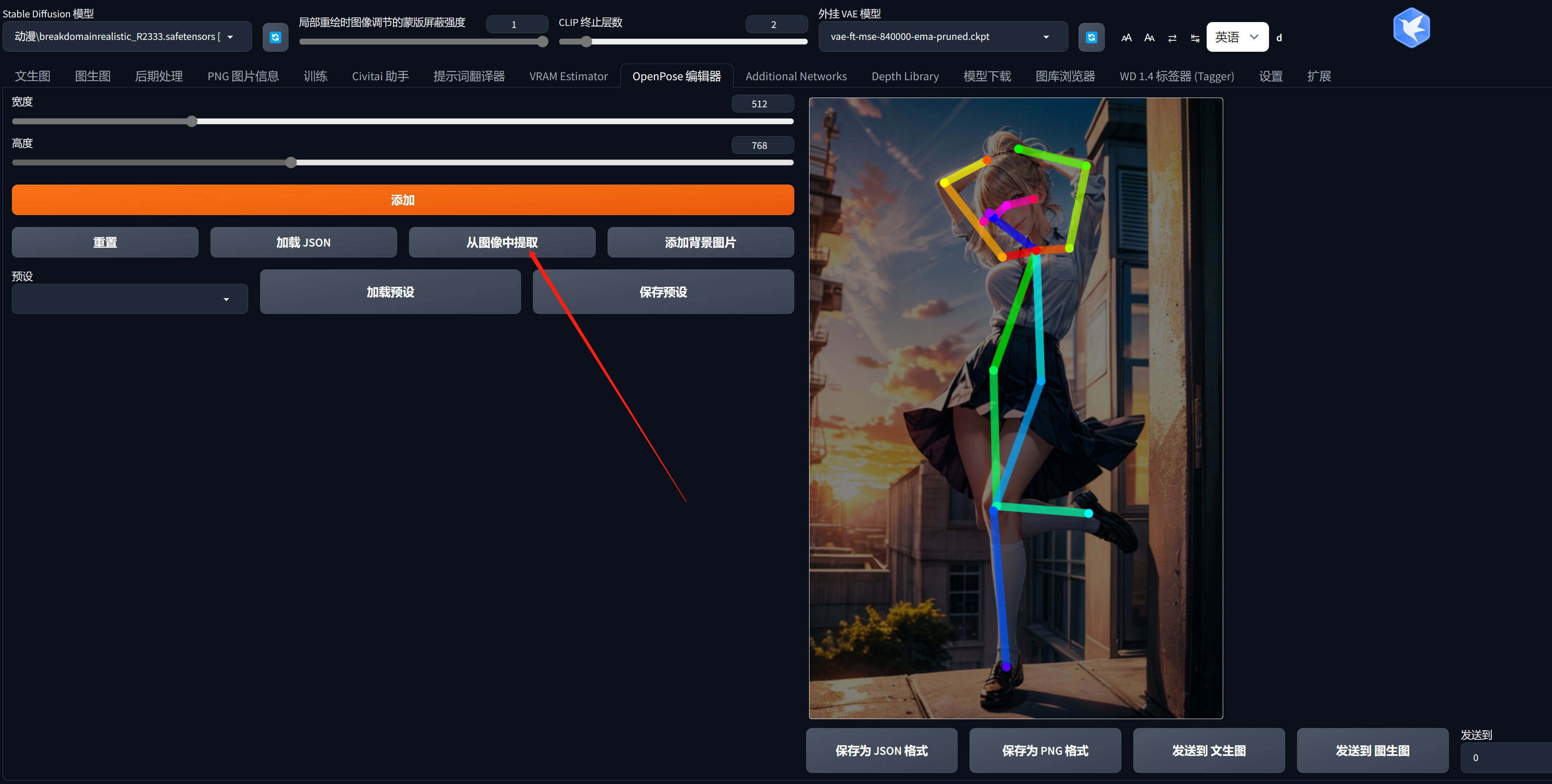Open the Stable Diffusion model dropdown
Screen dimensions: 1552x784
(127, 37)
